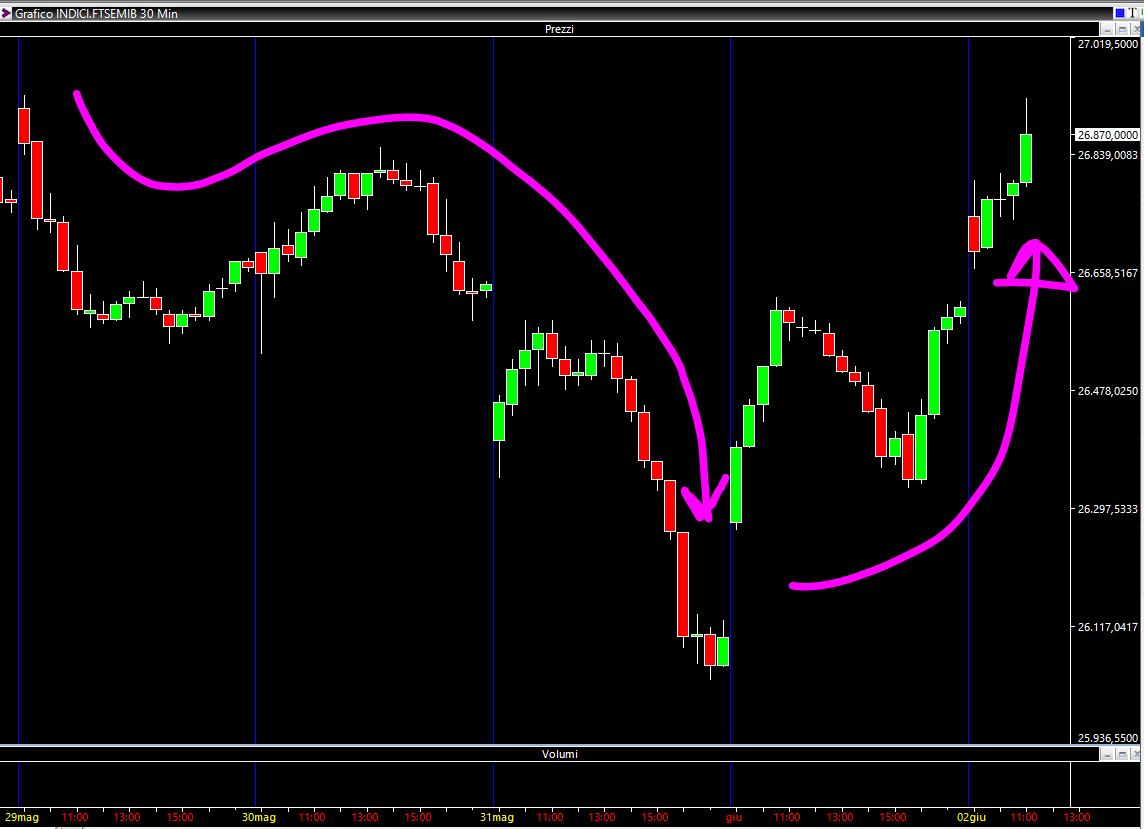Close the Volumi panel
Image resolution: width=1144 pixels, height=829 pixels.
(1136, 755)
